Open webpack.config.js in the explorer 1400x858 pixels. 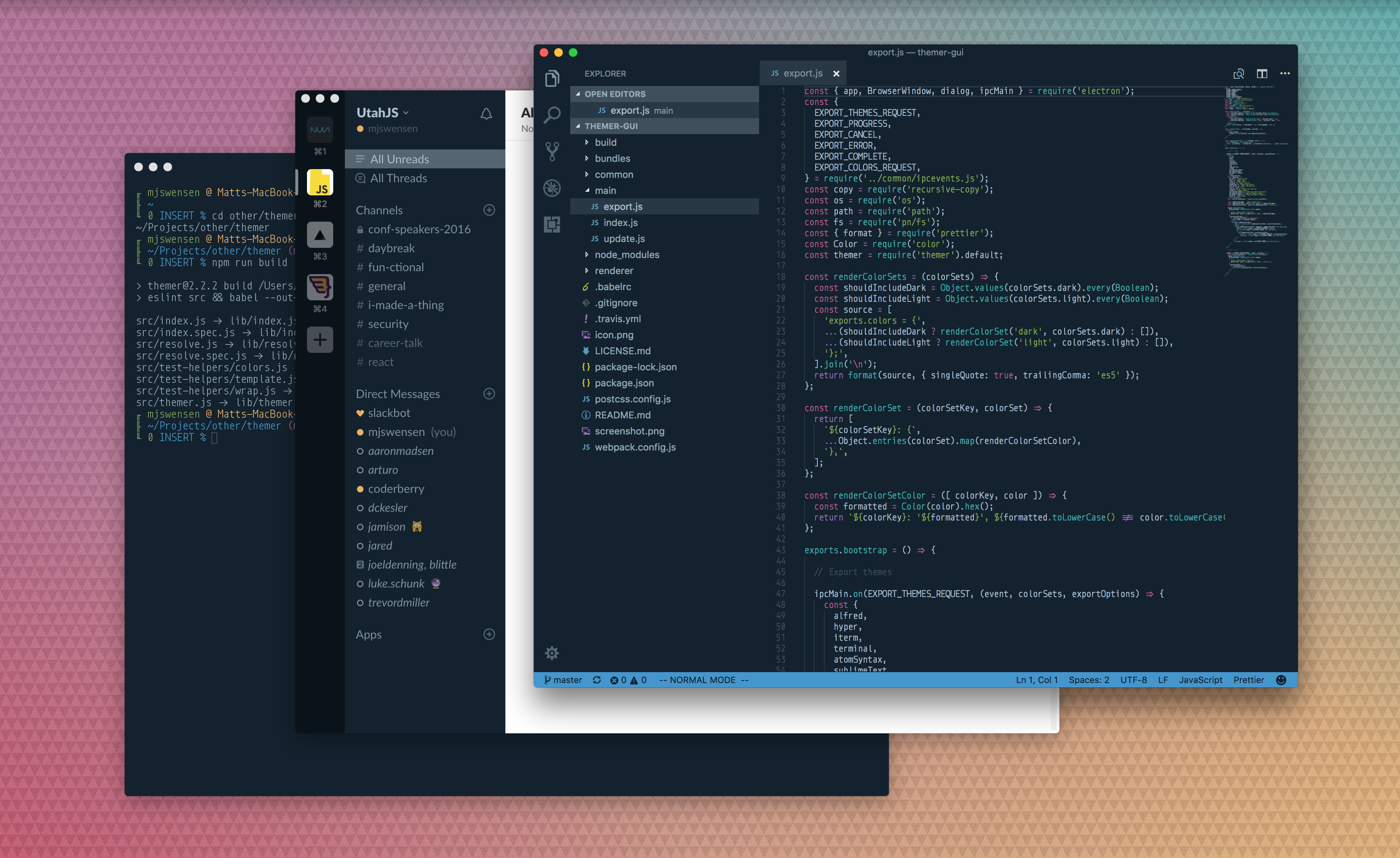tap(635, 447)
